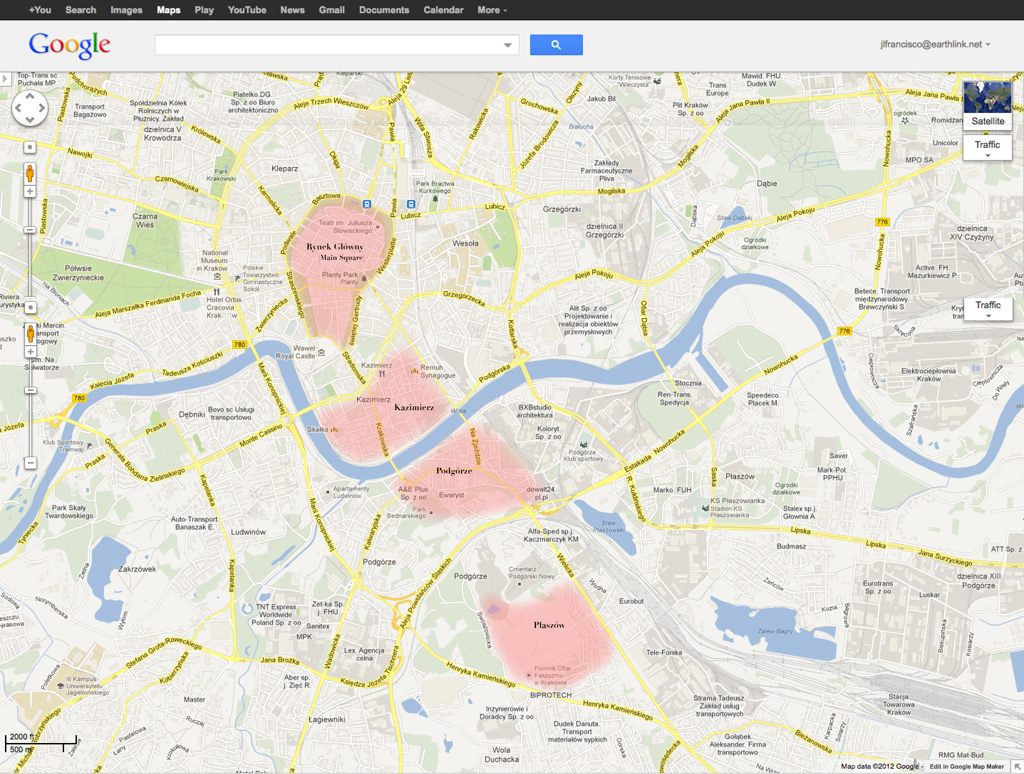Open Images in the top bar
This screenshot has width=1024, height=774.
[x=126, y=10]
